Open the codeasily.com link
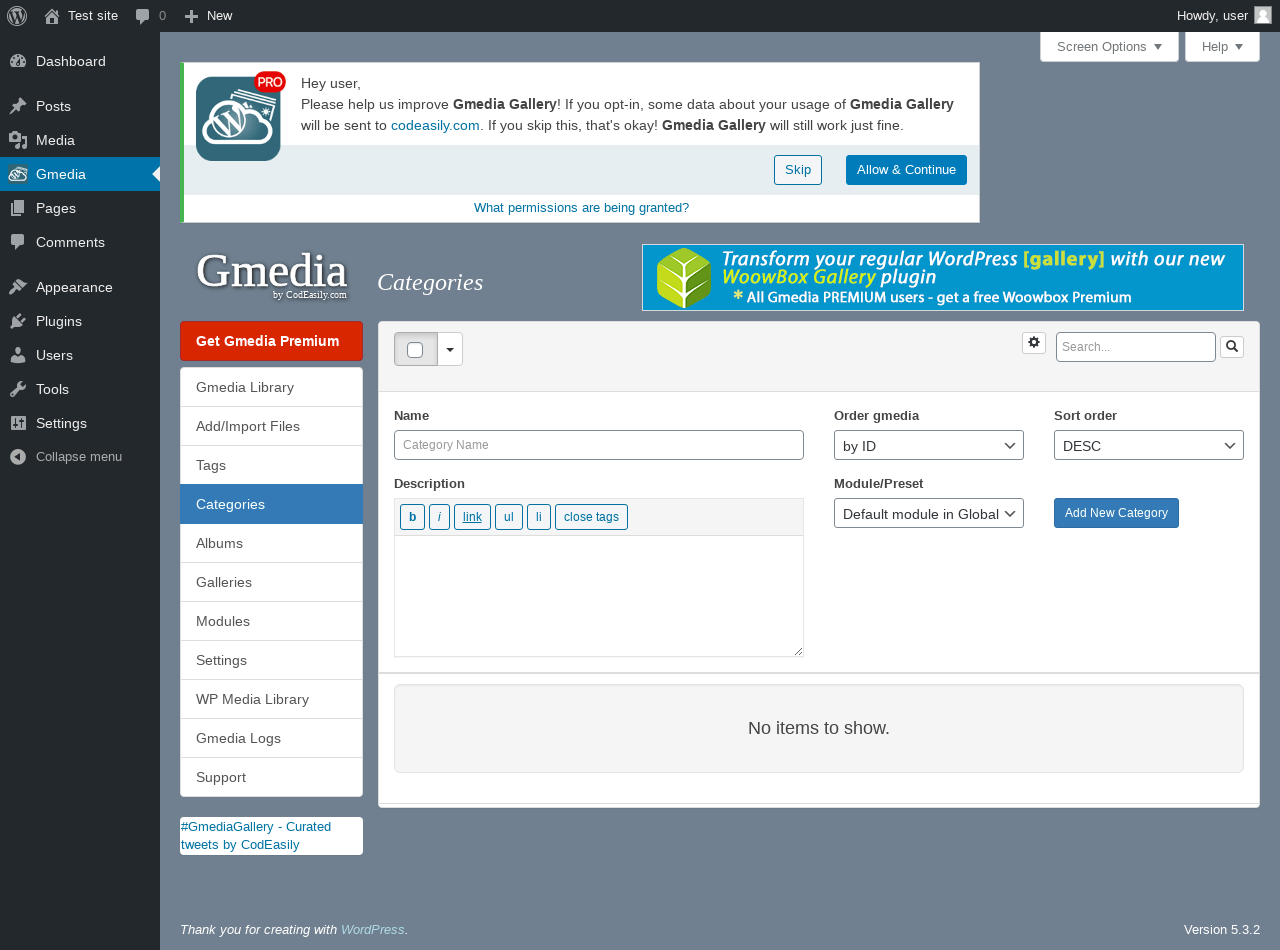 pyautogui.click(x=435, y=125)
